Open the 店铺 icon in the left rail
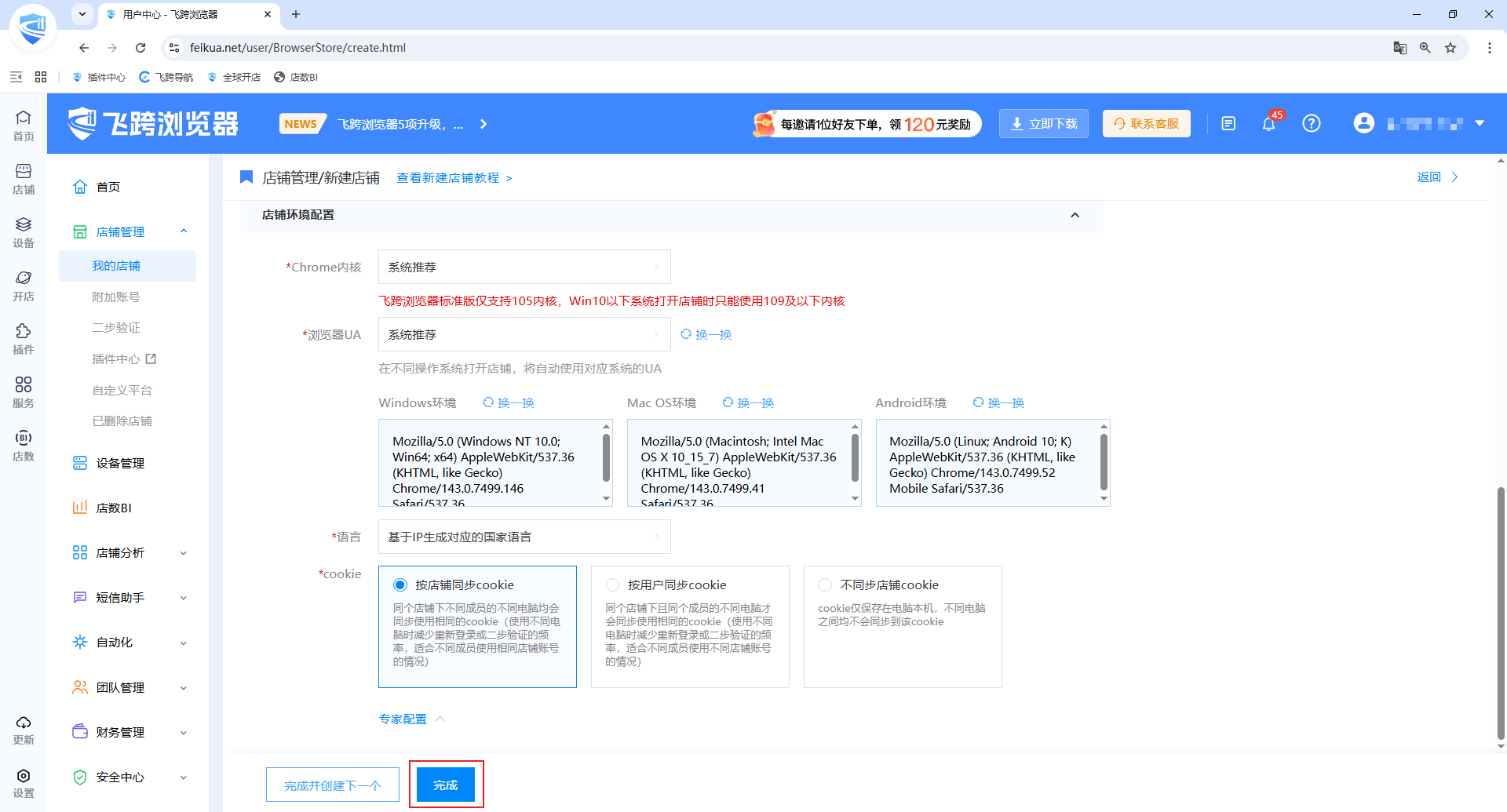The image size is (1507, 812). (24, 179)
